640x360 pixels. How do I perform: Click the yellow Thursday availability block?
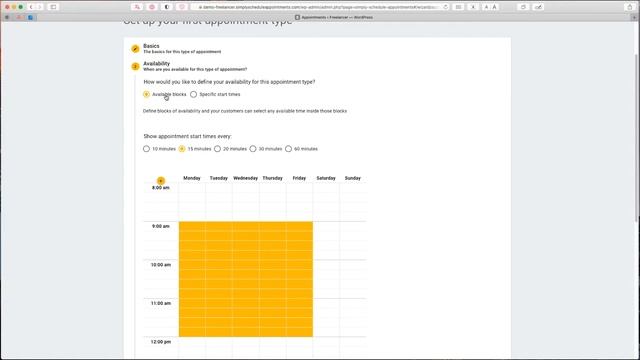click(273, 279)
